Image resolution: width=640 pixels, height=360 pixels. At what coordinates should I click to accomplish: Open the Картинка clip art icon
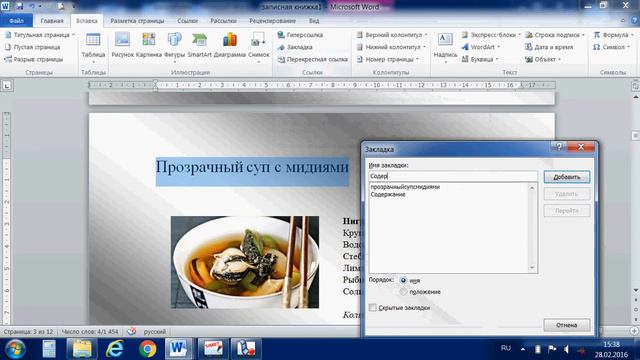(x=149, y=45)
